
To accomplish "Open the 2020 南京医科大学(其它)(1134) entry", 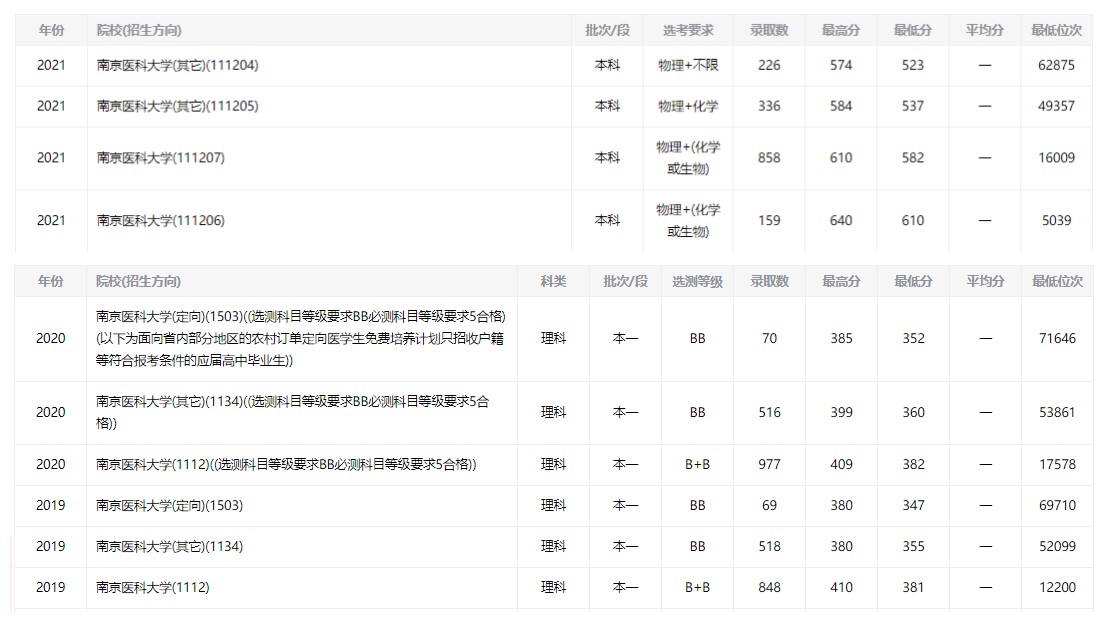I will (293, 412).
